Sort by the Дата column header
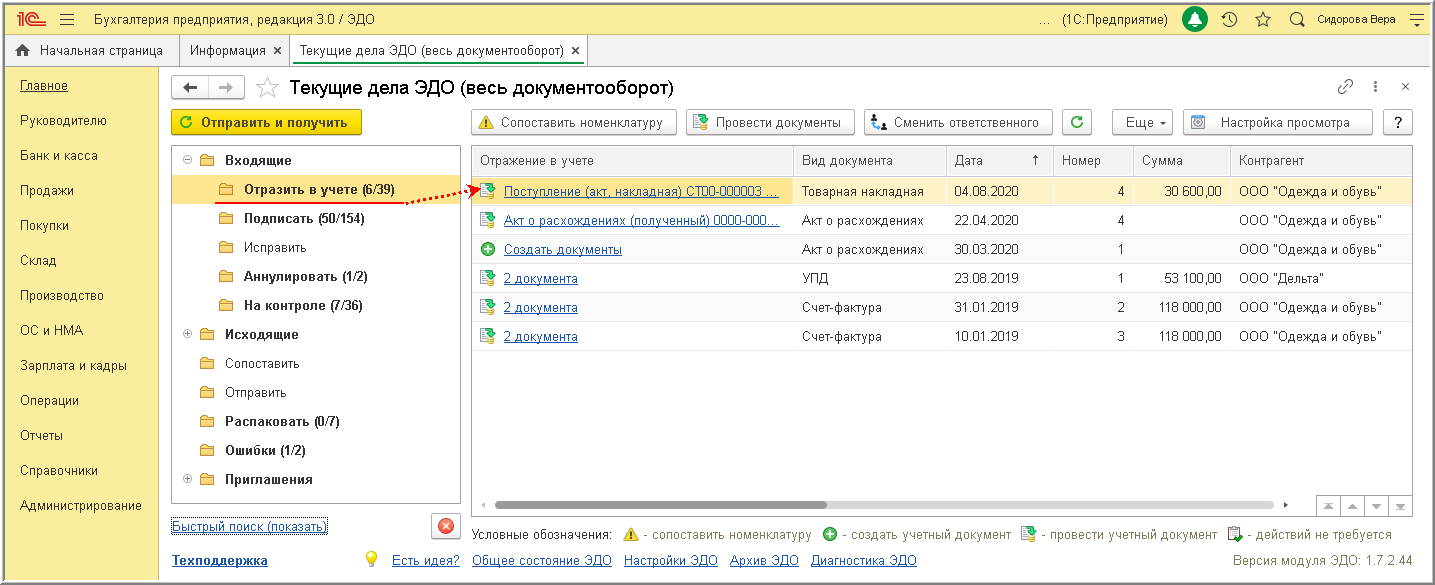Screen dimensions: 1435x585 [x=967, y=160]
